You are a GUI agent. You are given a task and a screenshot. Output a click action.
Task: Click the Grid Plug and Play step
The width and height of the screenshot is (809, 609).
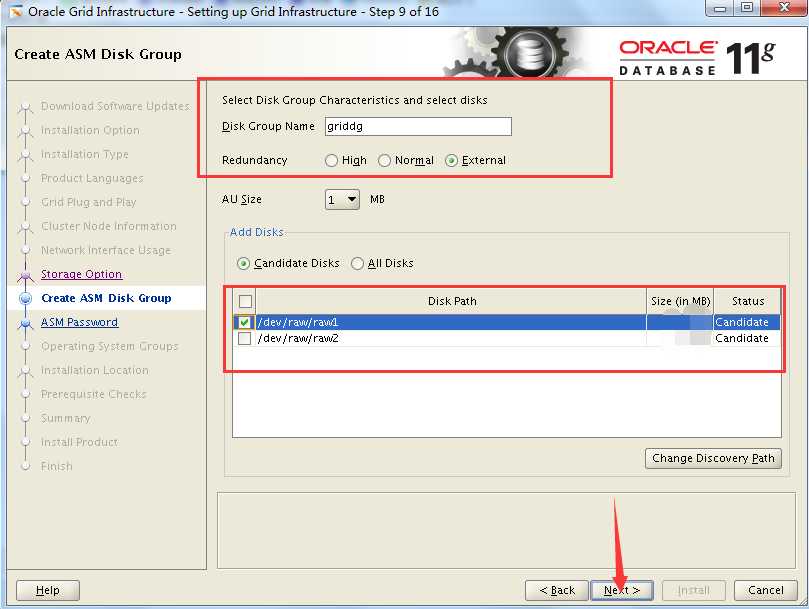88,202
